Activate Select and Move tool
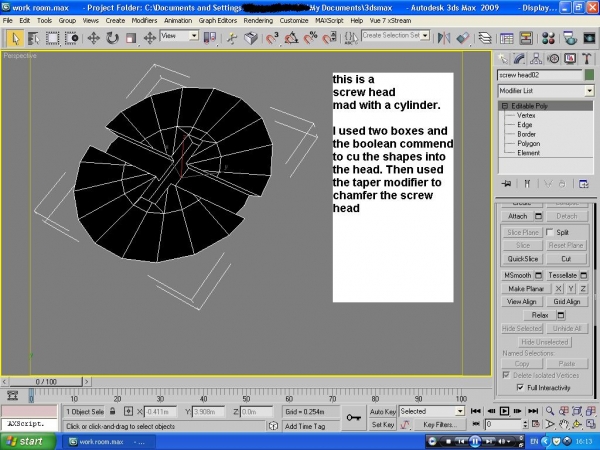 click(x=94, y=38)
